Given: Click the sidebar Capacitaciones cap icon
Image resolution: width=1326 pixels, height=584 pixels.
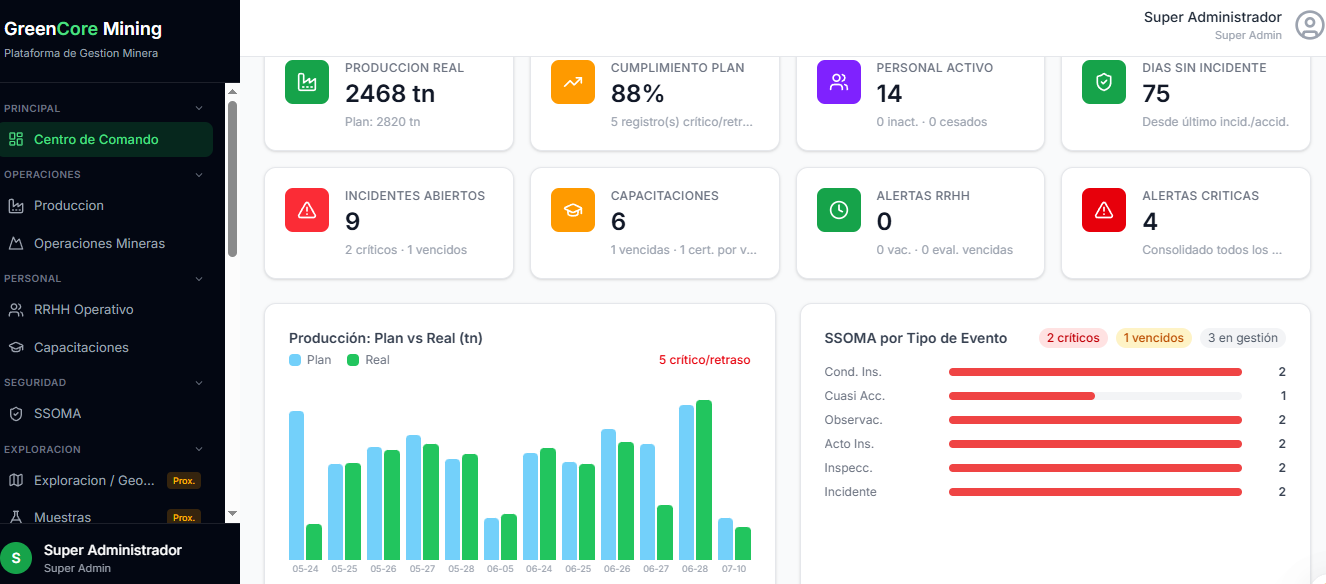Looking at the screenshot, I should tap(16, 347).
